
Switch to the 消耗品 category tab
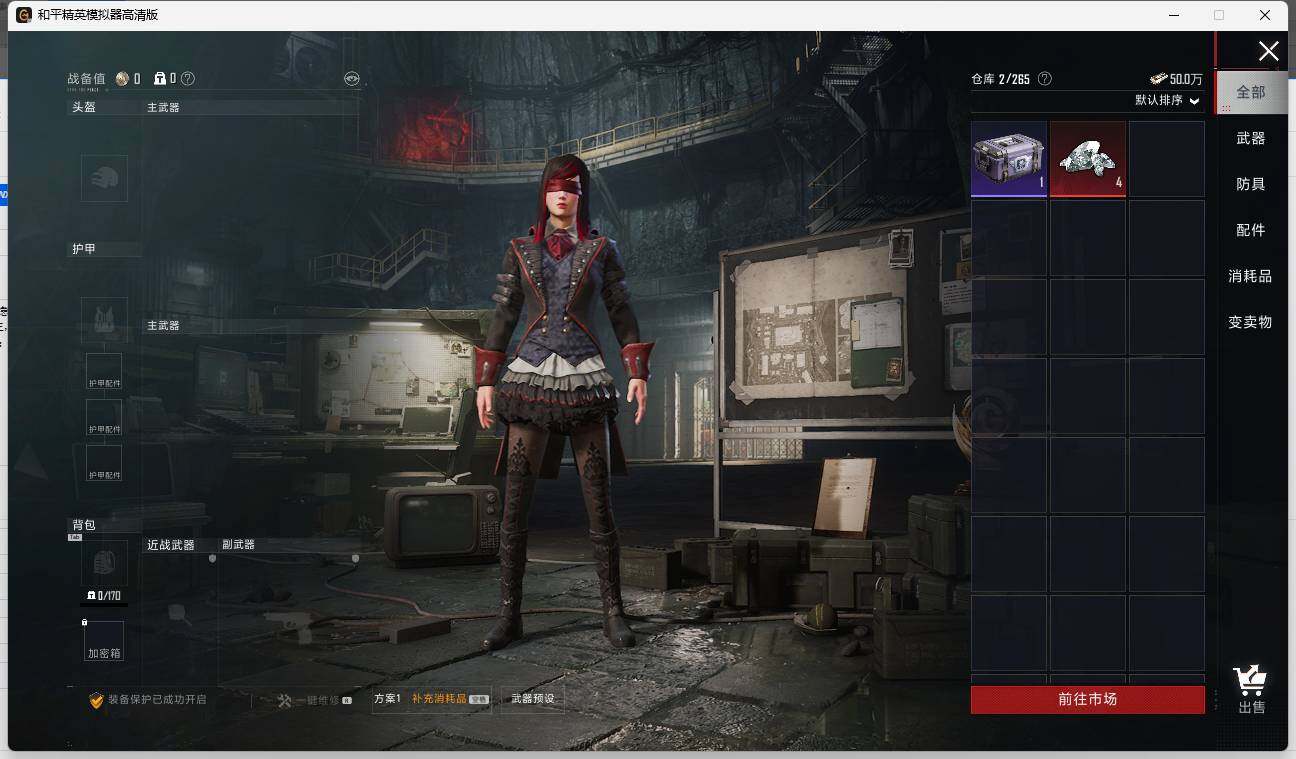pyautogui.click(x=1251, y=276)
